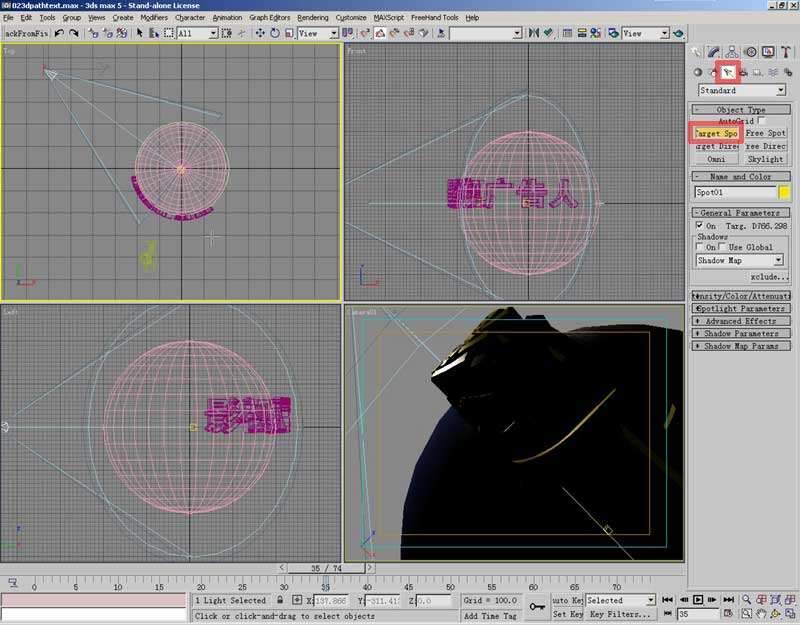Toggle the light On checkbox
The image size is (800, 625).
pos(699,226)
